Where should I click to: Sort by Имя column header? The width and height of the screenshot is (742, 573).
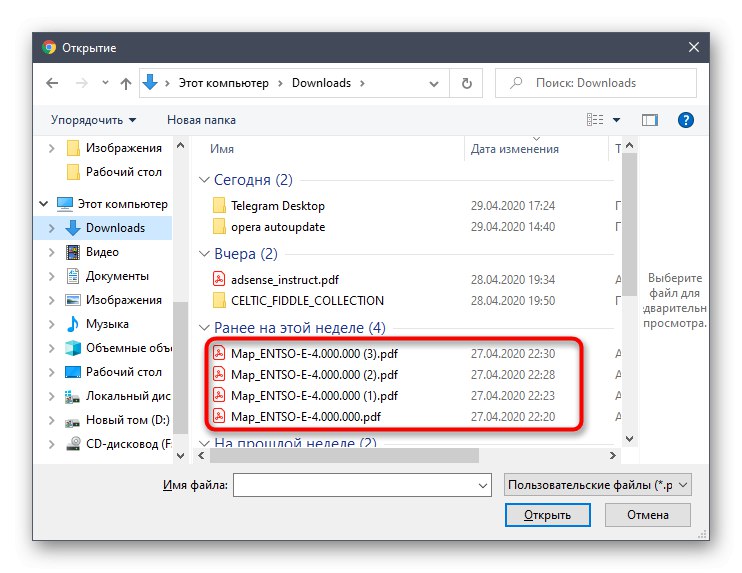pyautogui.click(x=222, y=149)
